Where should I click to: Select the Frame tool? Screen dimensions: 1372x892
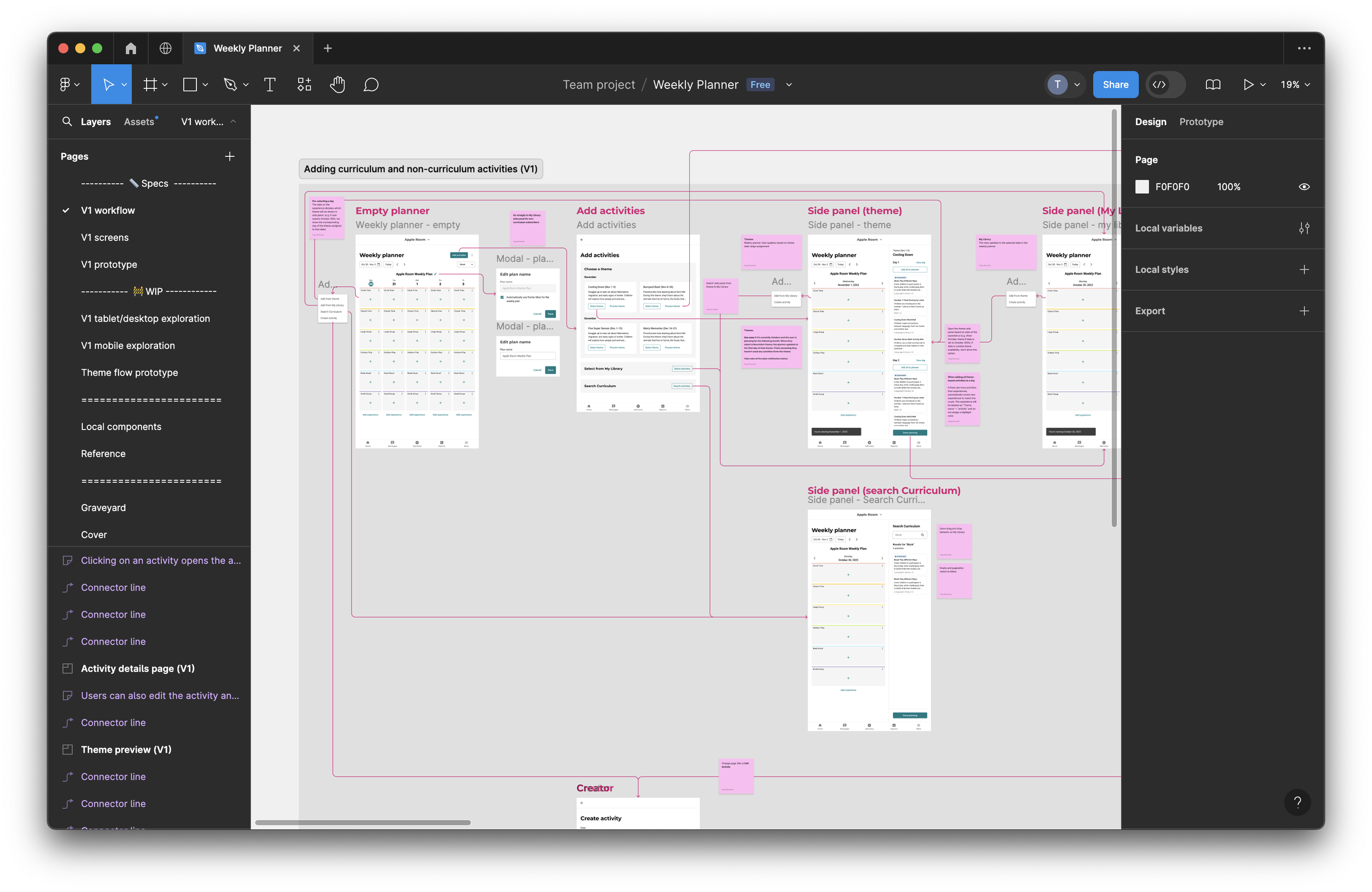tap(150, 84)
